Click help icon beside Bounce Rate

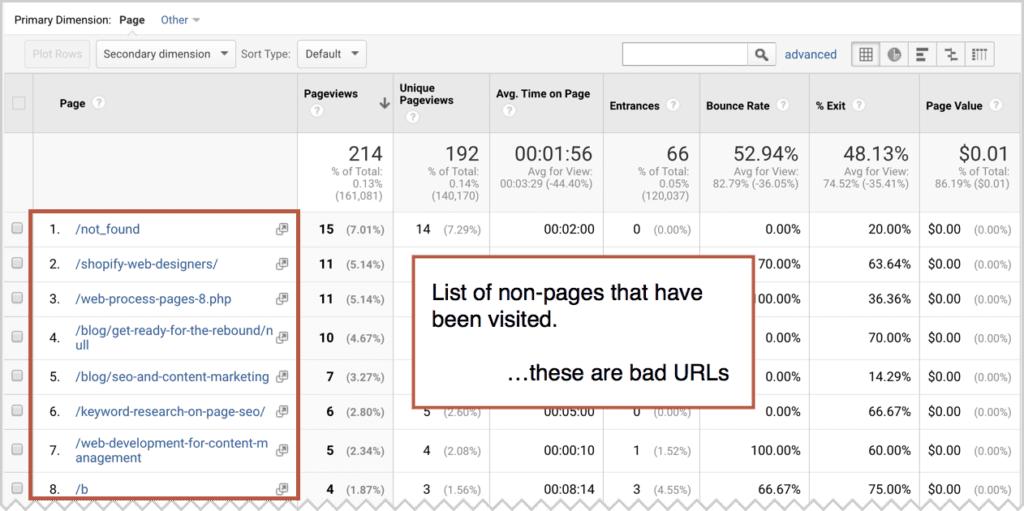point(783,105)
